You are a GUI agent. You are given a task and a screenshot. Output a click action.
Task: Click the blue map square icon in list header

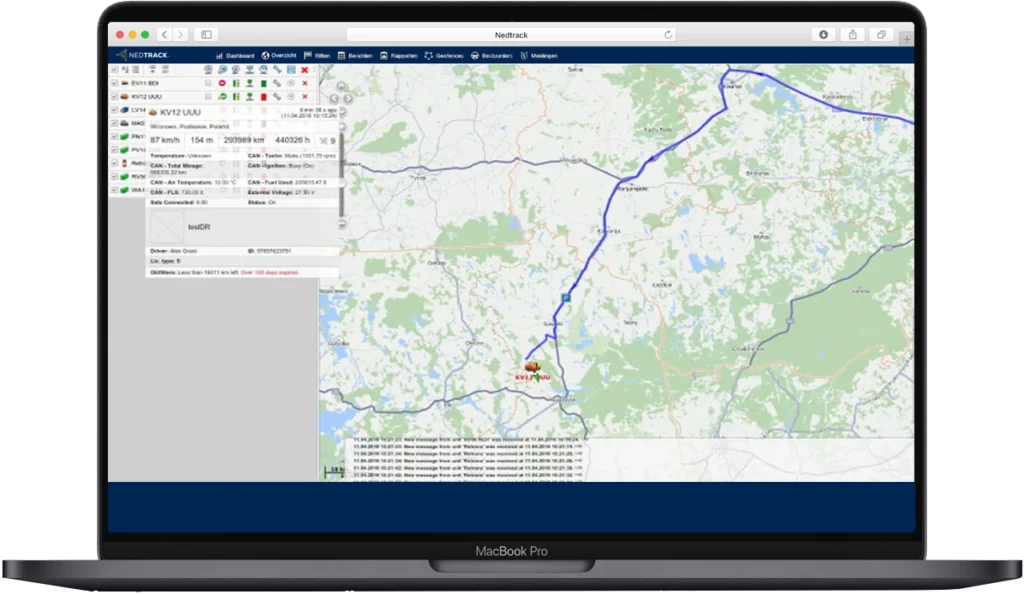[291, 69]
